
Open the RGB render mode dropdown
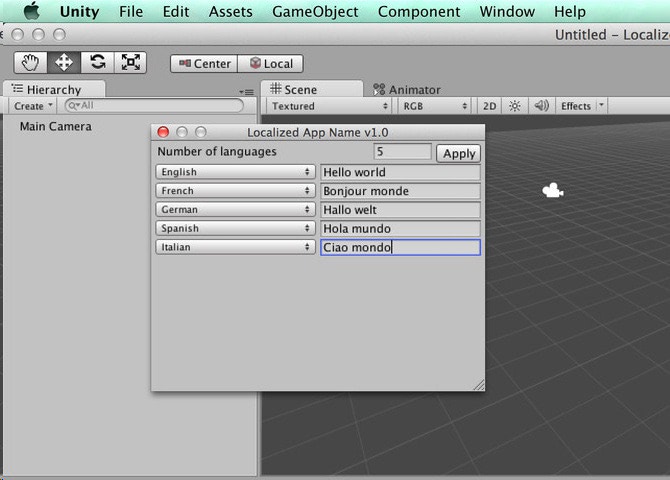[434, 106]
